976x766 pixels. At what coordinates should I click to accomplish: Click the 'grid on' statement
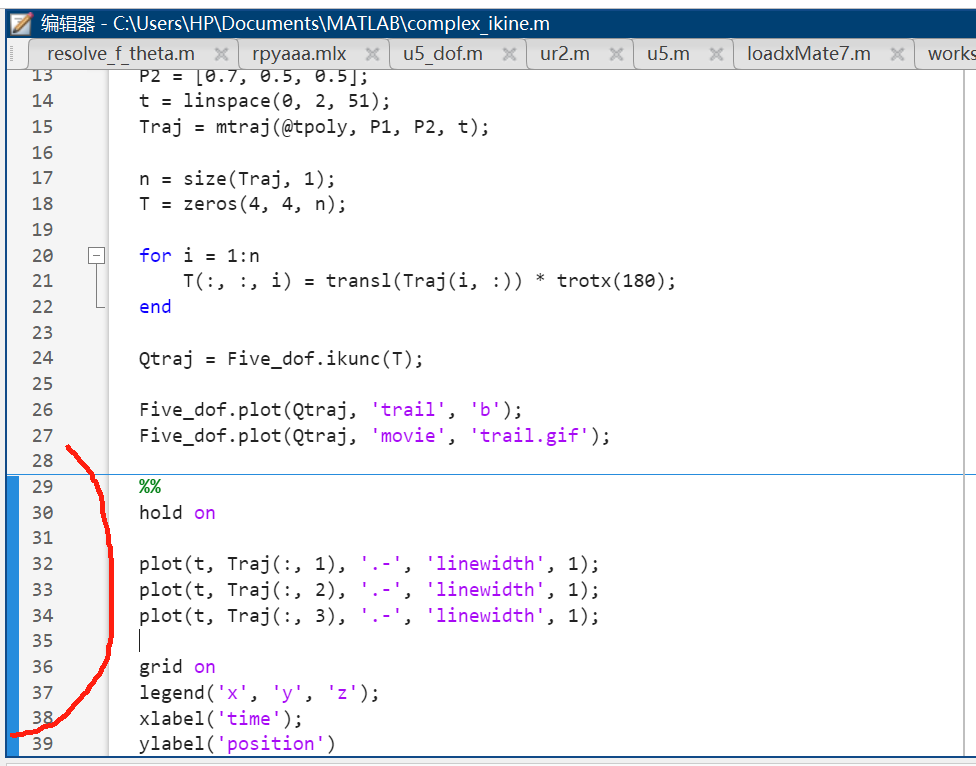pyautogui.click(x=177, y=667)
